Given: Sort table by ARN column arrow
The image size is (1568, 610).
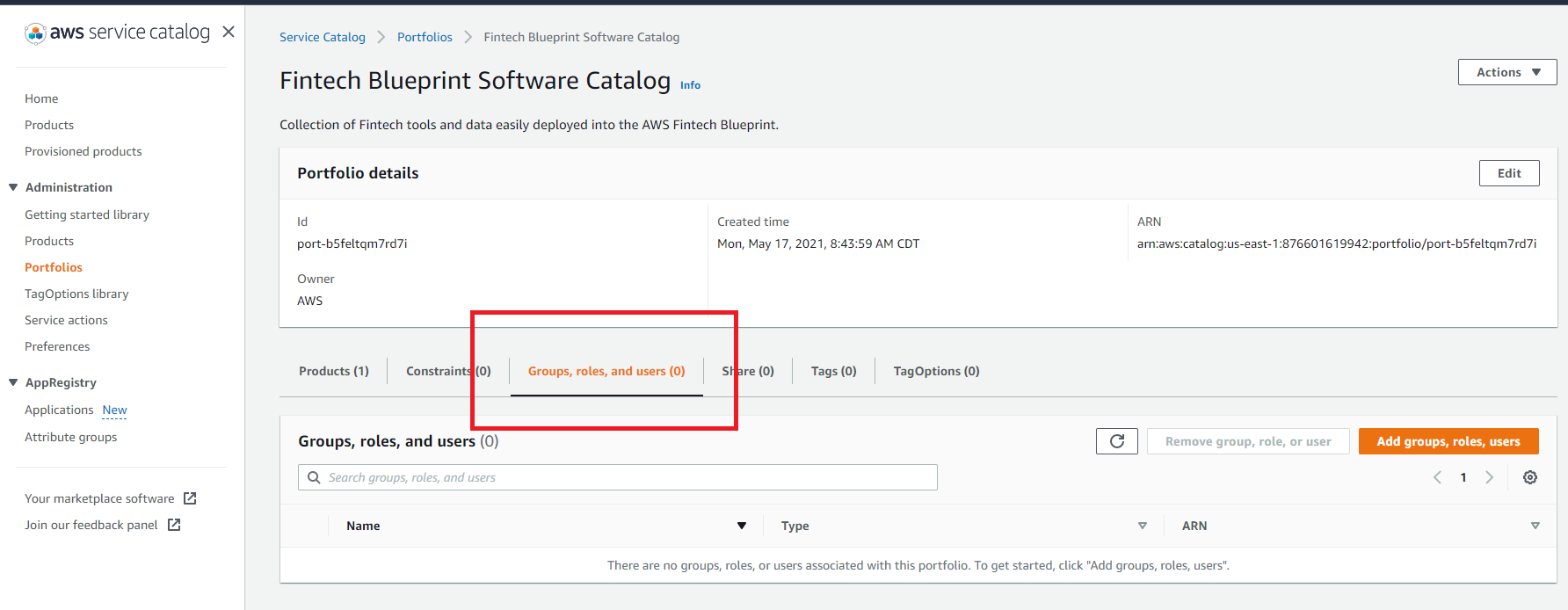Looking at the screenshot, I should click(1535, 526).
